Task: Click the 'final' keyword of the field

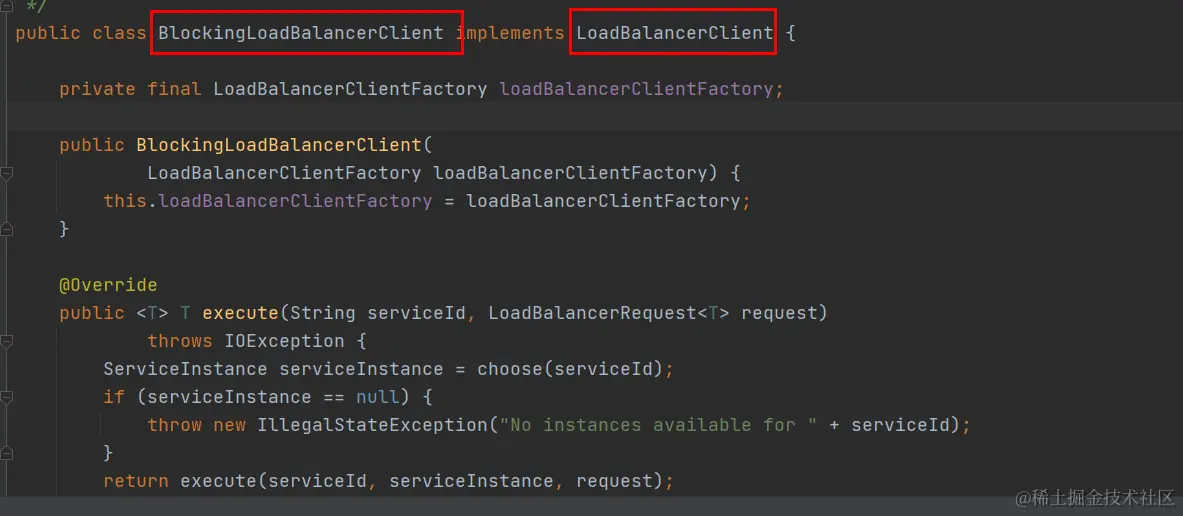Action: [x=174, y=89]
